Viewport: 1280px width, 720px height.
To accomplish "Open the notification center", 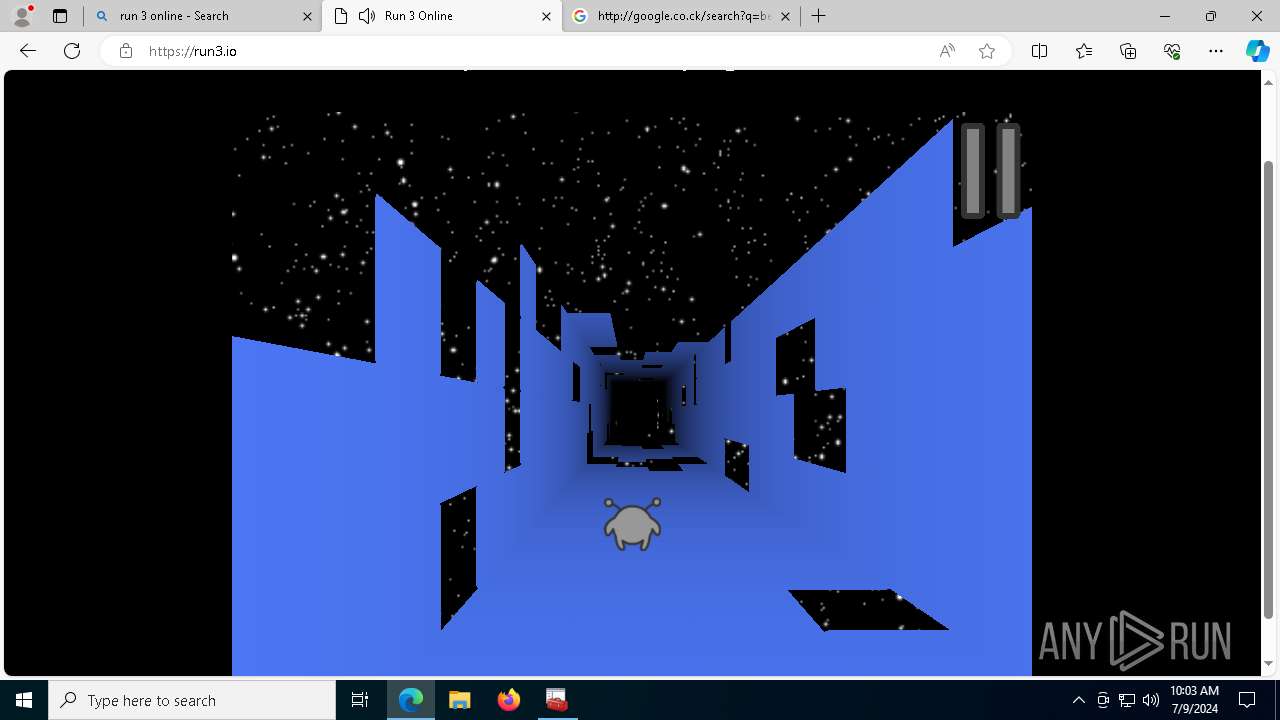I will [1248, 700].
